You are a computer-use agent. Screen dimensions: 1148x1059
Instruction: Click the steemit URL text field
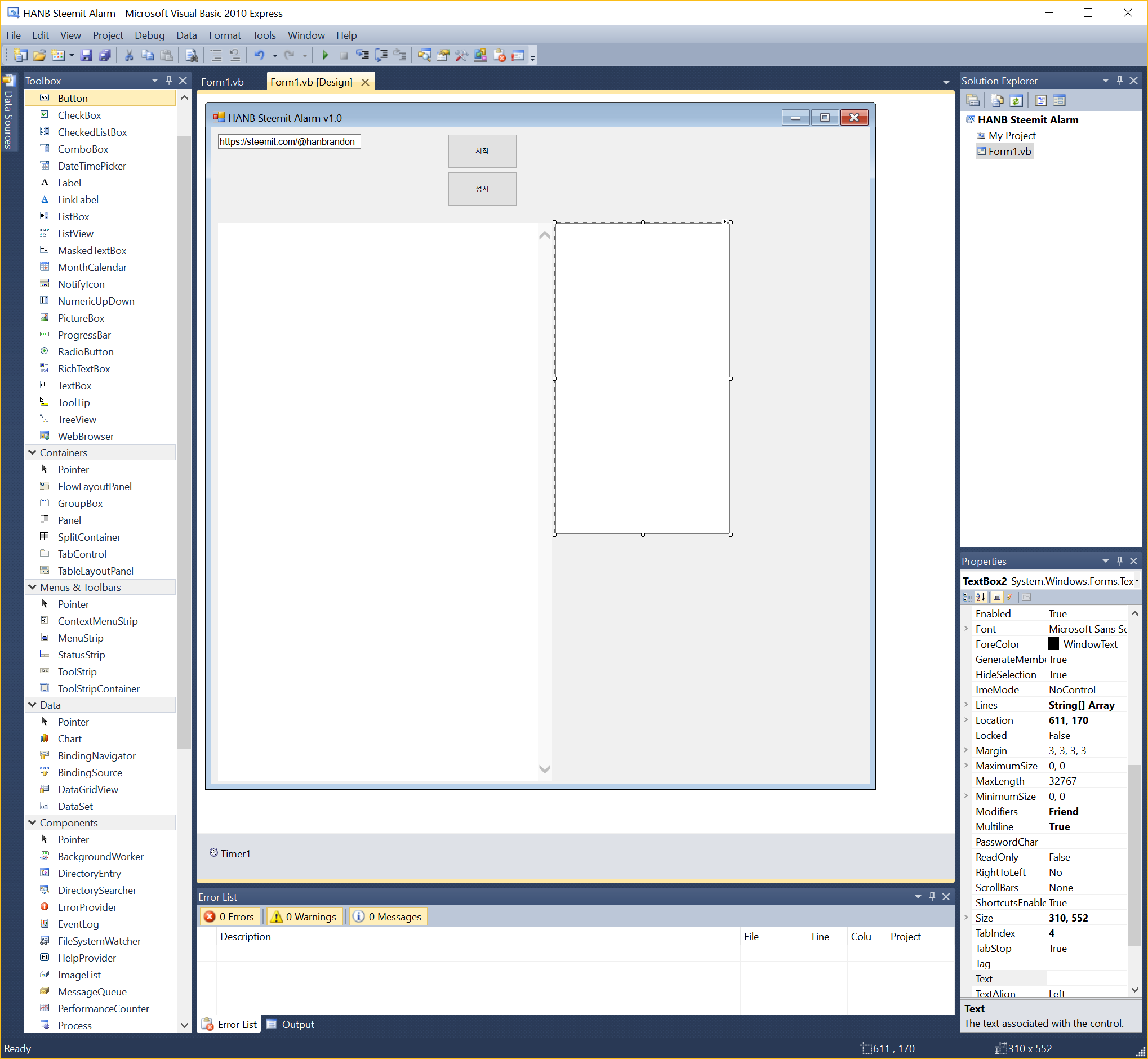[288, 141]
